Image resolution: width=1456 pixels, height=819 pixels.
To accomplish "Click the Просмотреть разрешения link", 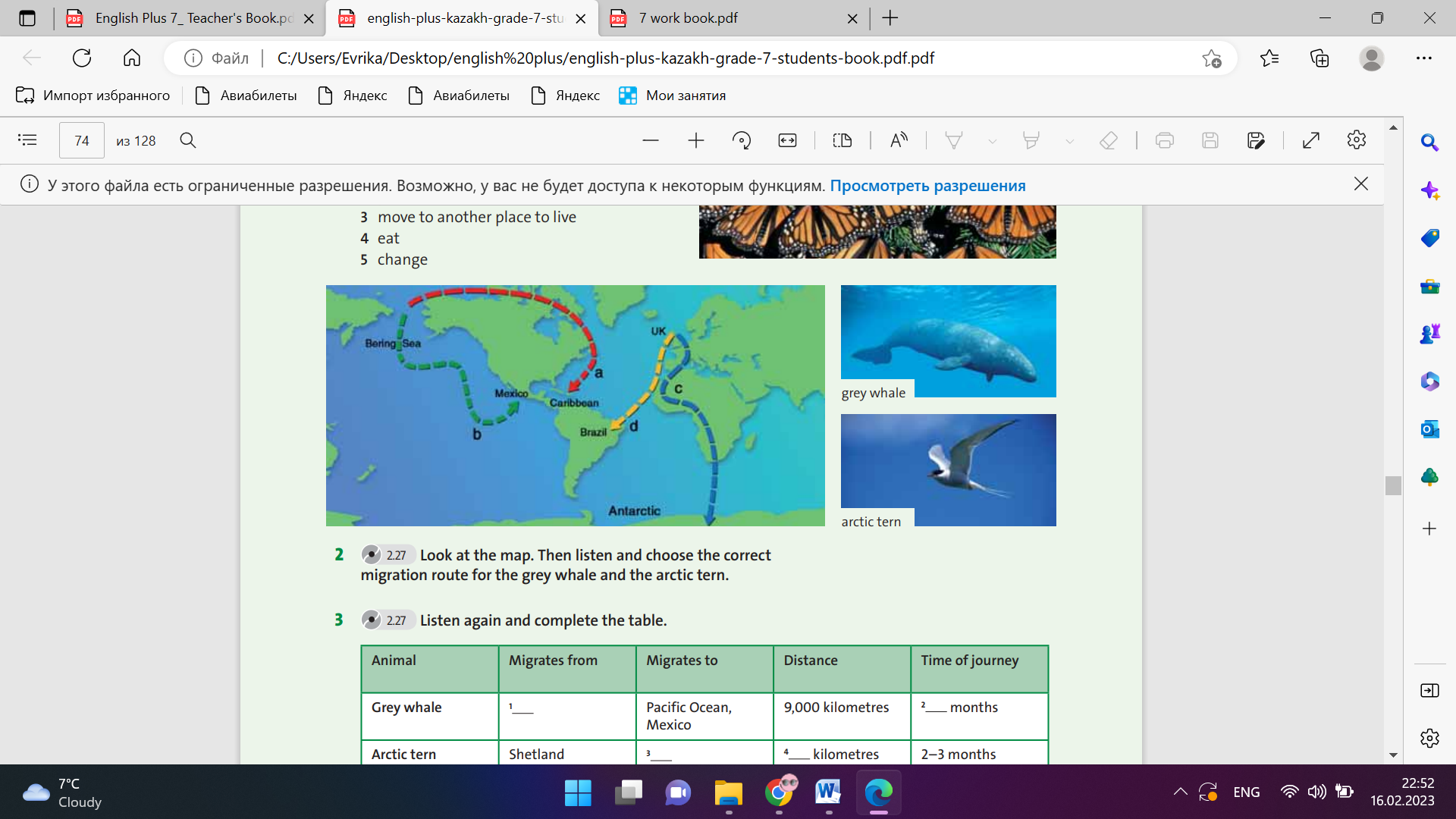I will [x=927, y=186].
